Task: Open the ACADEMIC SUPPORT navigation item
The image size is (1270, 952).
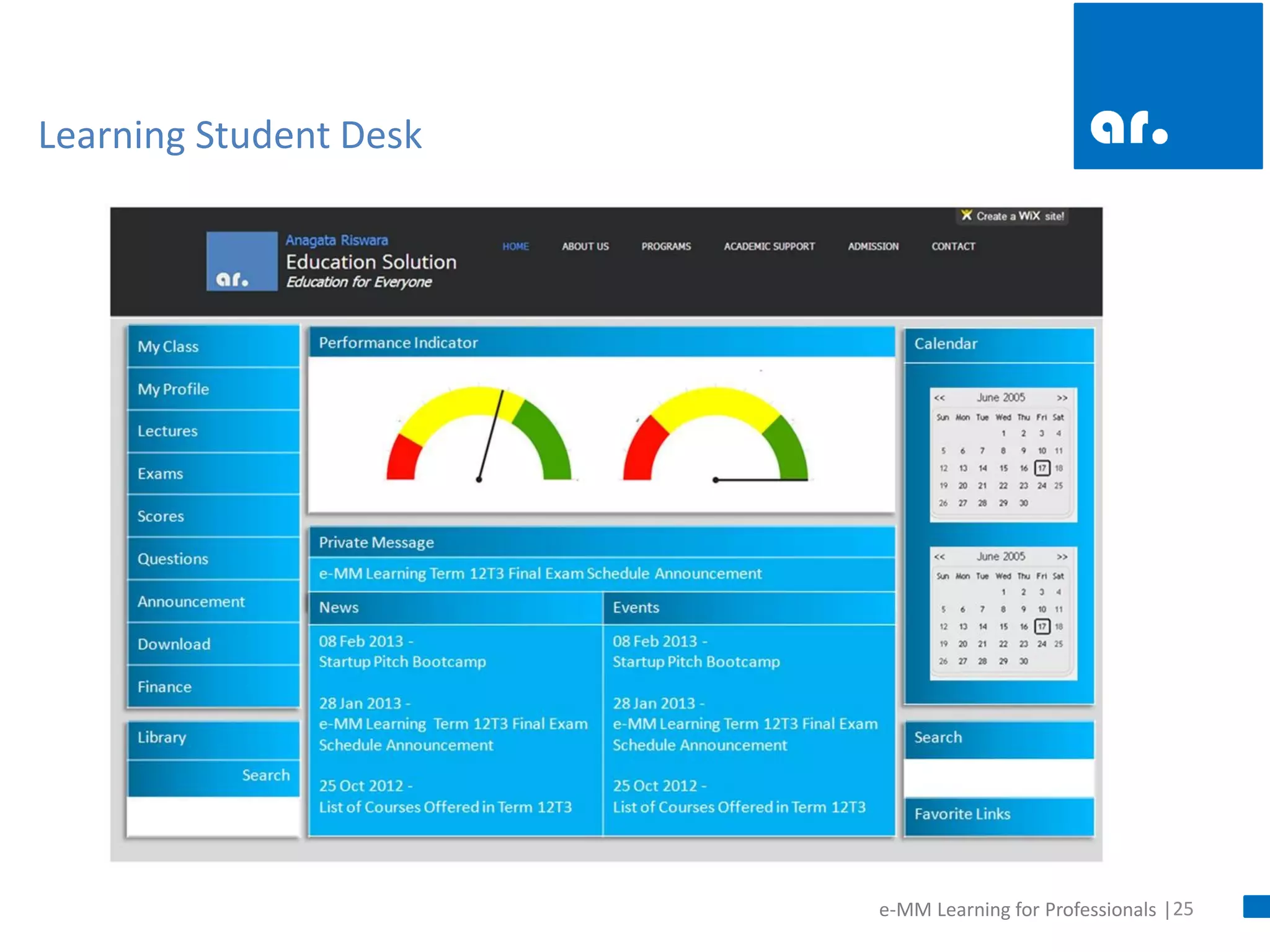Action: [769, 246]
